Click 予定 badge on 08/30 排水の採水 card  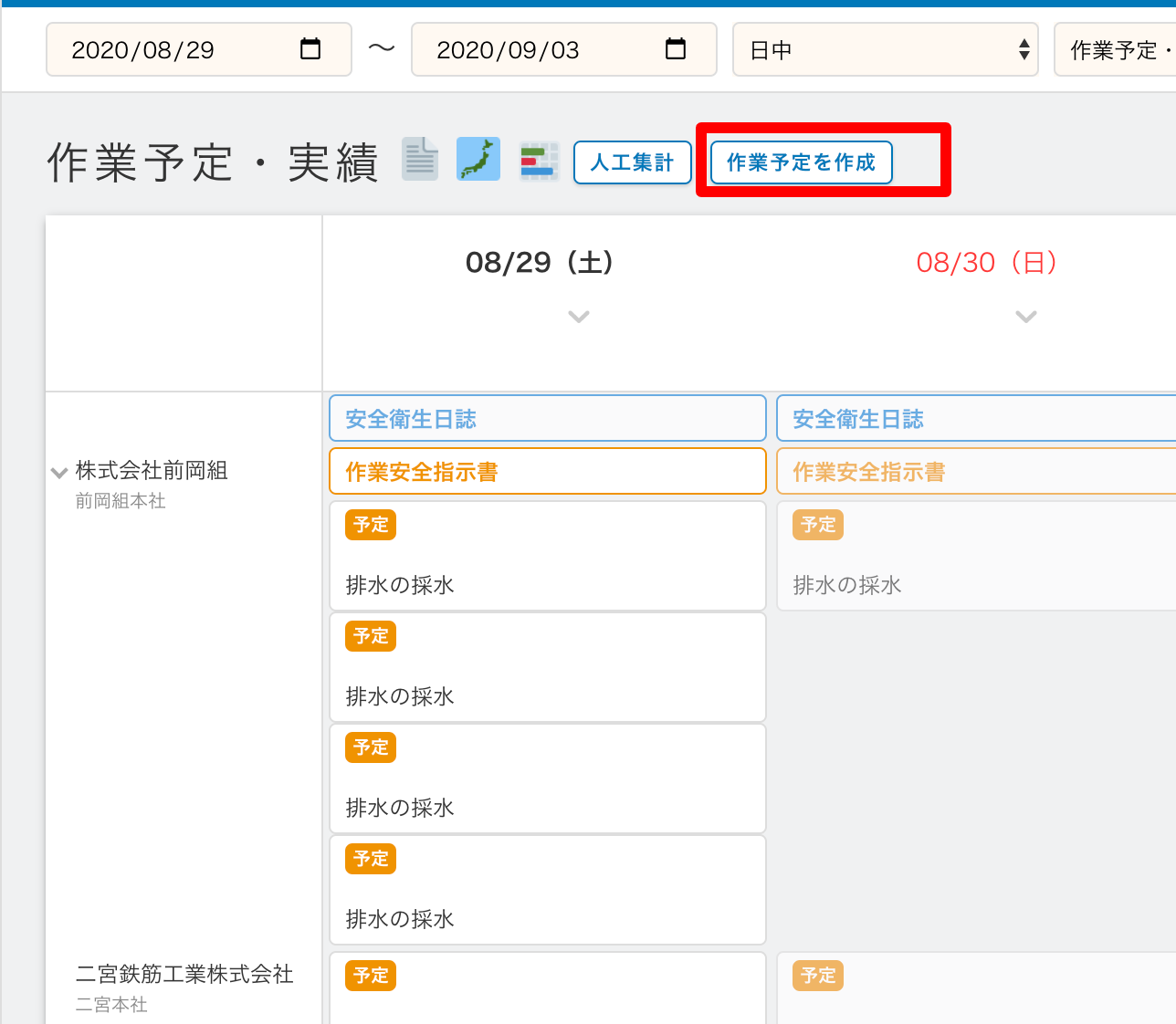(818, 525)
